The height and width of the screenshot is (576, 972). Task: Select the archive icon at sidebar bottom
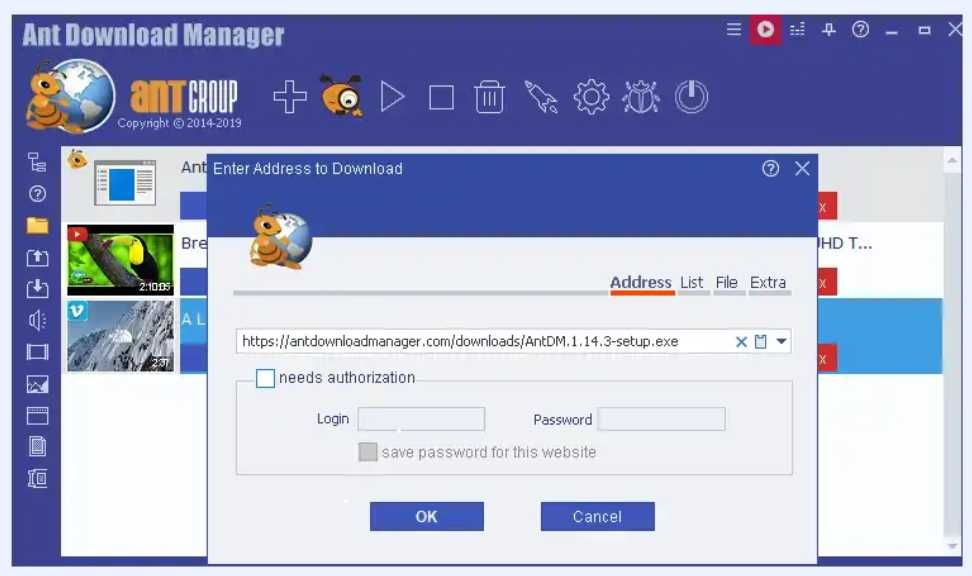tap(37, 478)
